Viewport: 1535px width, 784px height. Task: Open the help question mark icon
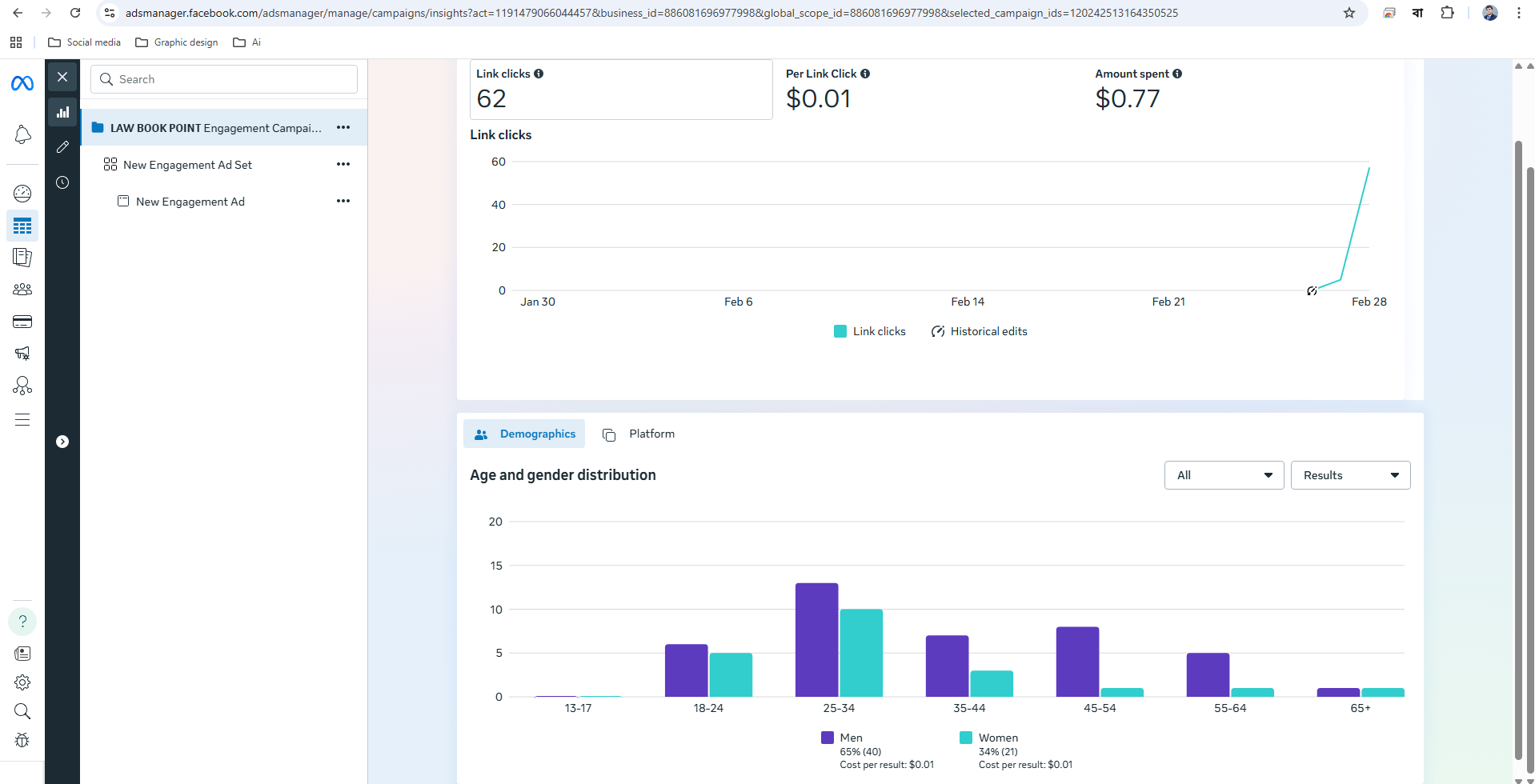(x=22, y=622)
